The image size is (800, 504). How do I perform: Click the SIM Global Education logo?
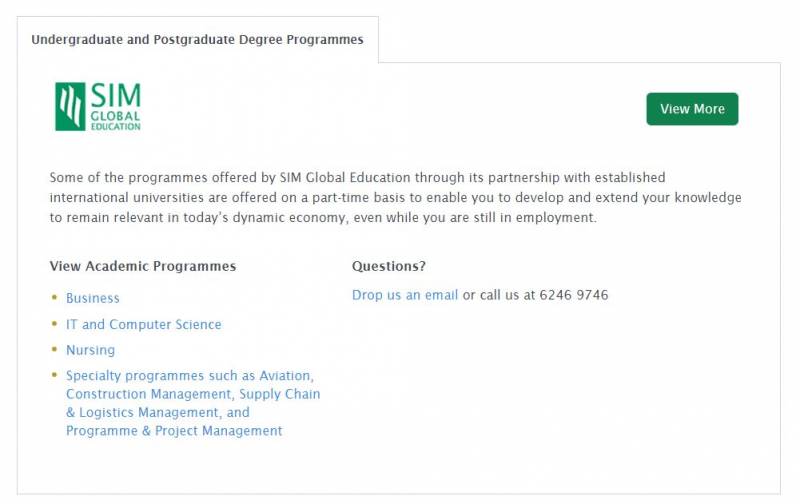pos(98,107)
